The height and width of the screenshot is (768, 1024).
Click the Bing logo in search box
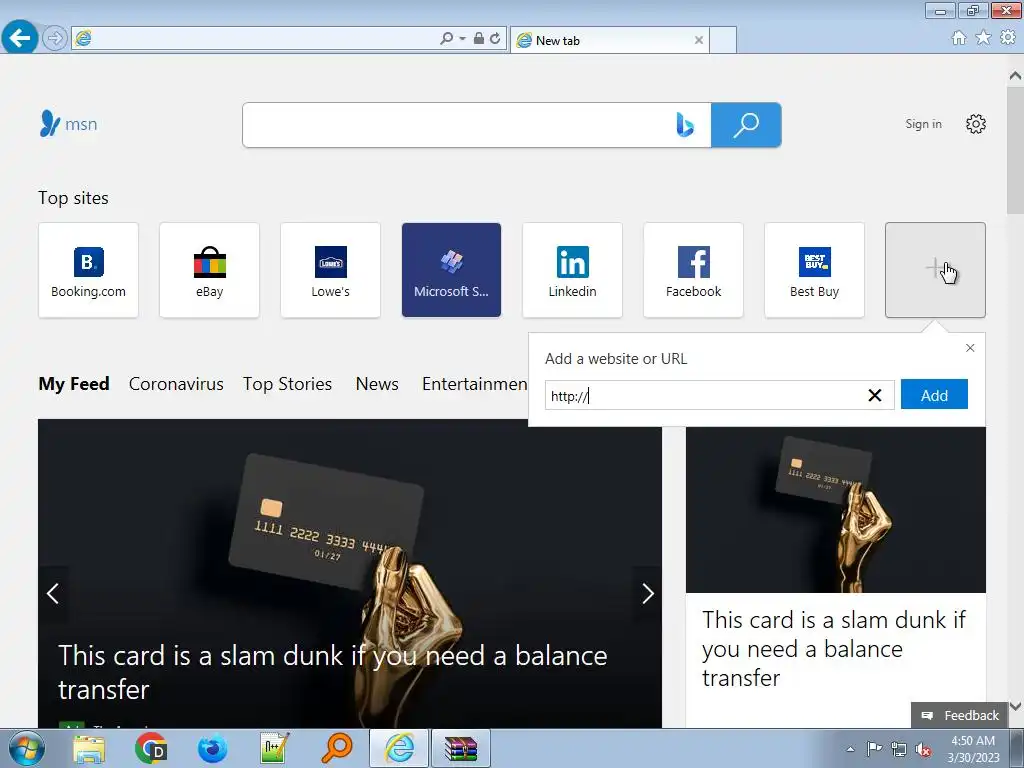684,125
